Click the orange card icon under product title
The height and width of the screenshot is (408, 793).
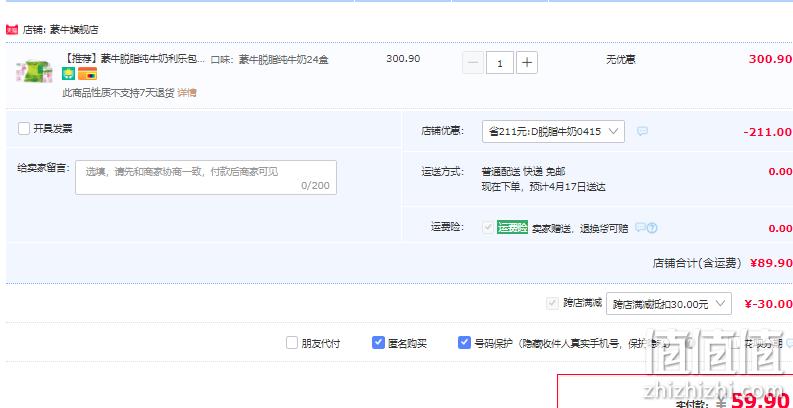pyautogui.click(x=87, y=74)
